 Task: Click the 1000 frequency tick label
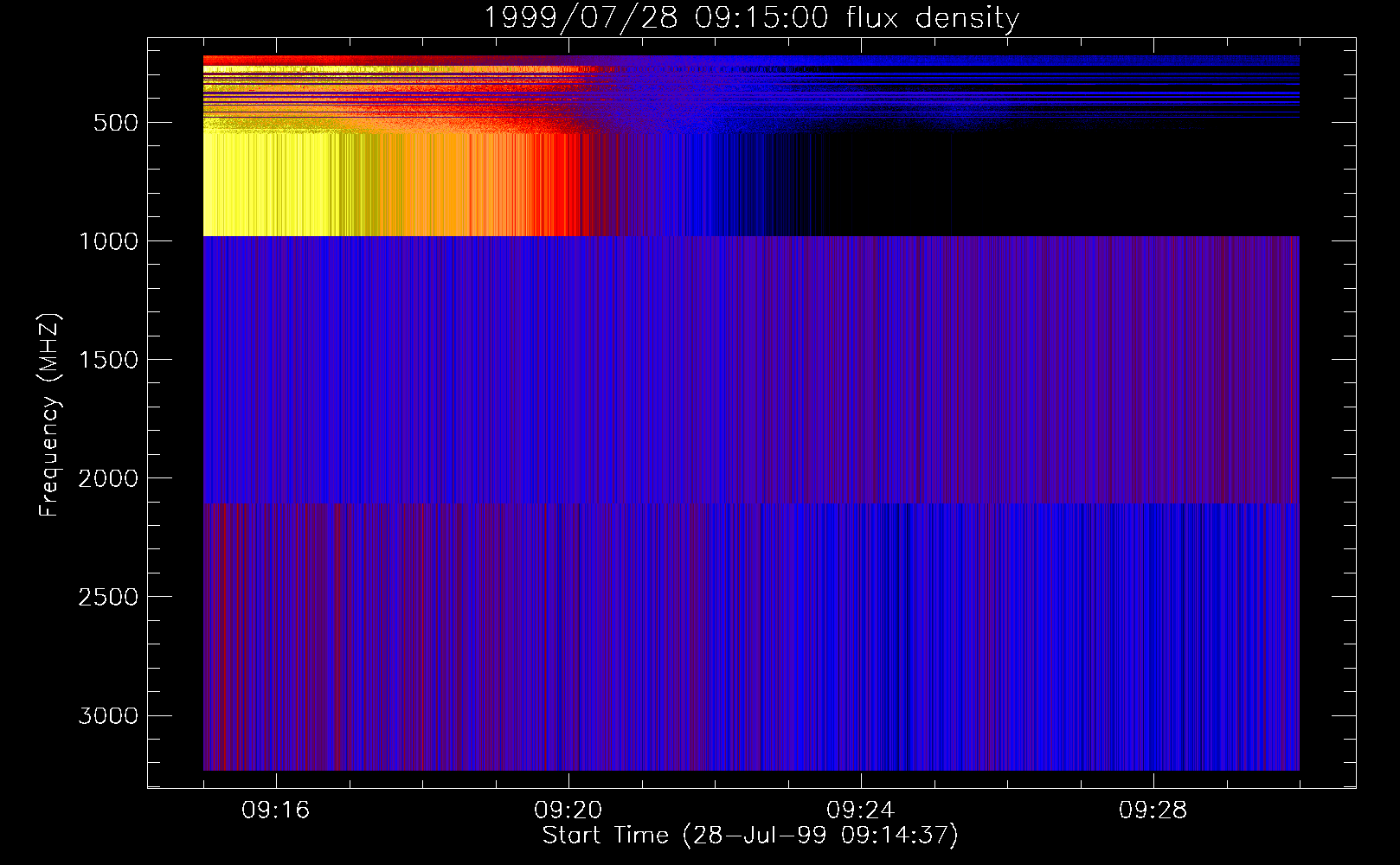point(108,241)
